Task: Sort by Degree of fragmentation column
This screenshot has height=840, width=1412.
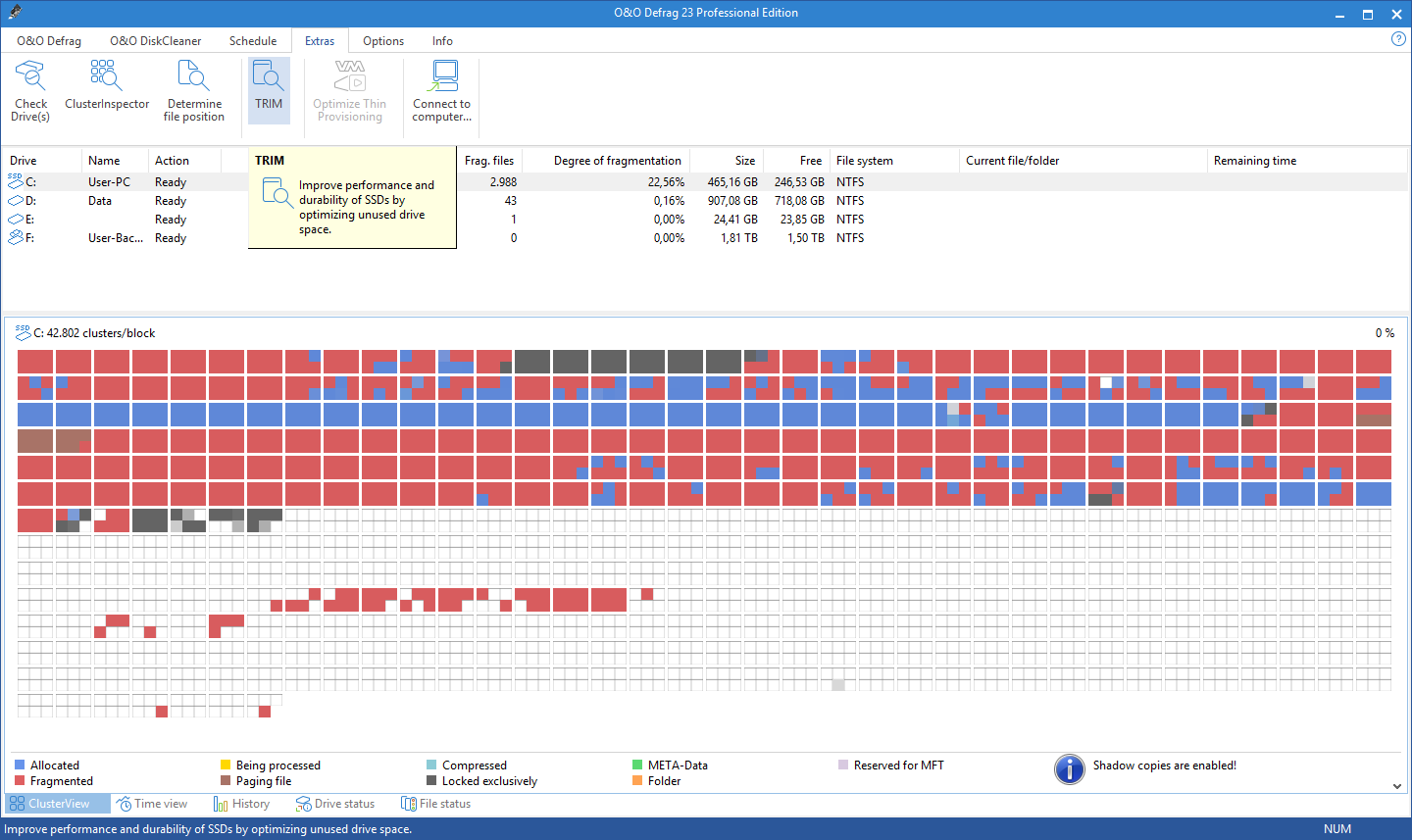Action: click(x=617, y=161)
